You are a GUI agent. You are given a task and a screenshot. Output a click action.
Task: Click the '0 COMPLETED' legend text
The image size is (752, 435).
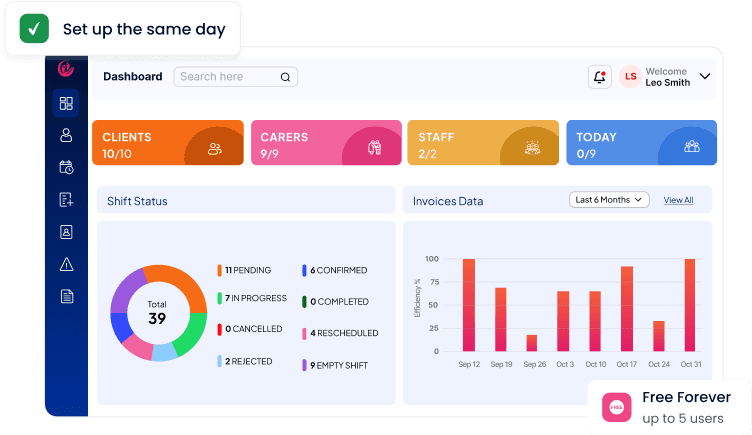tap(340, 302)
